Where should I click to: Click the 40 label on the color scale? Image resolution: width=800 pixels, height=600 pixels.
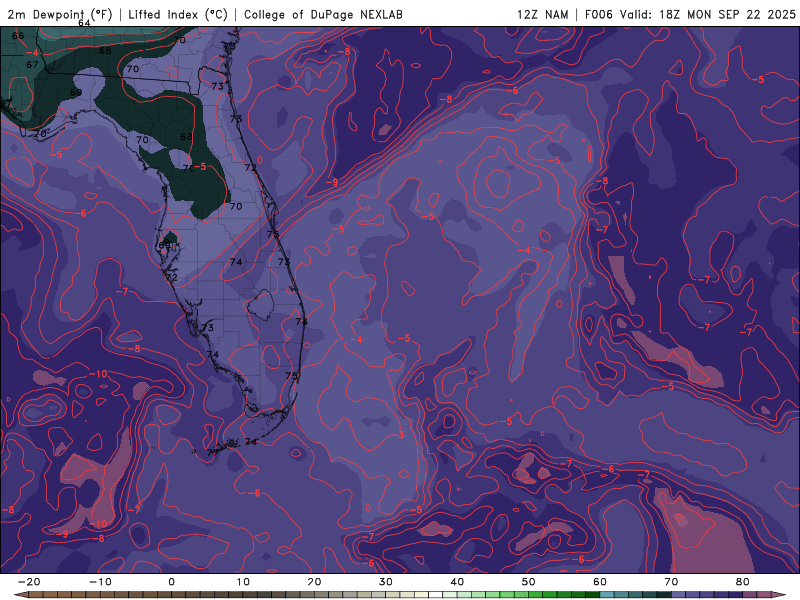click(457, 582)
